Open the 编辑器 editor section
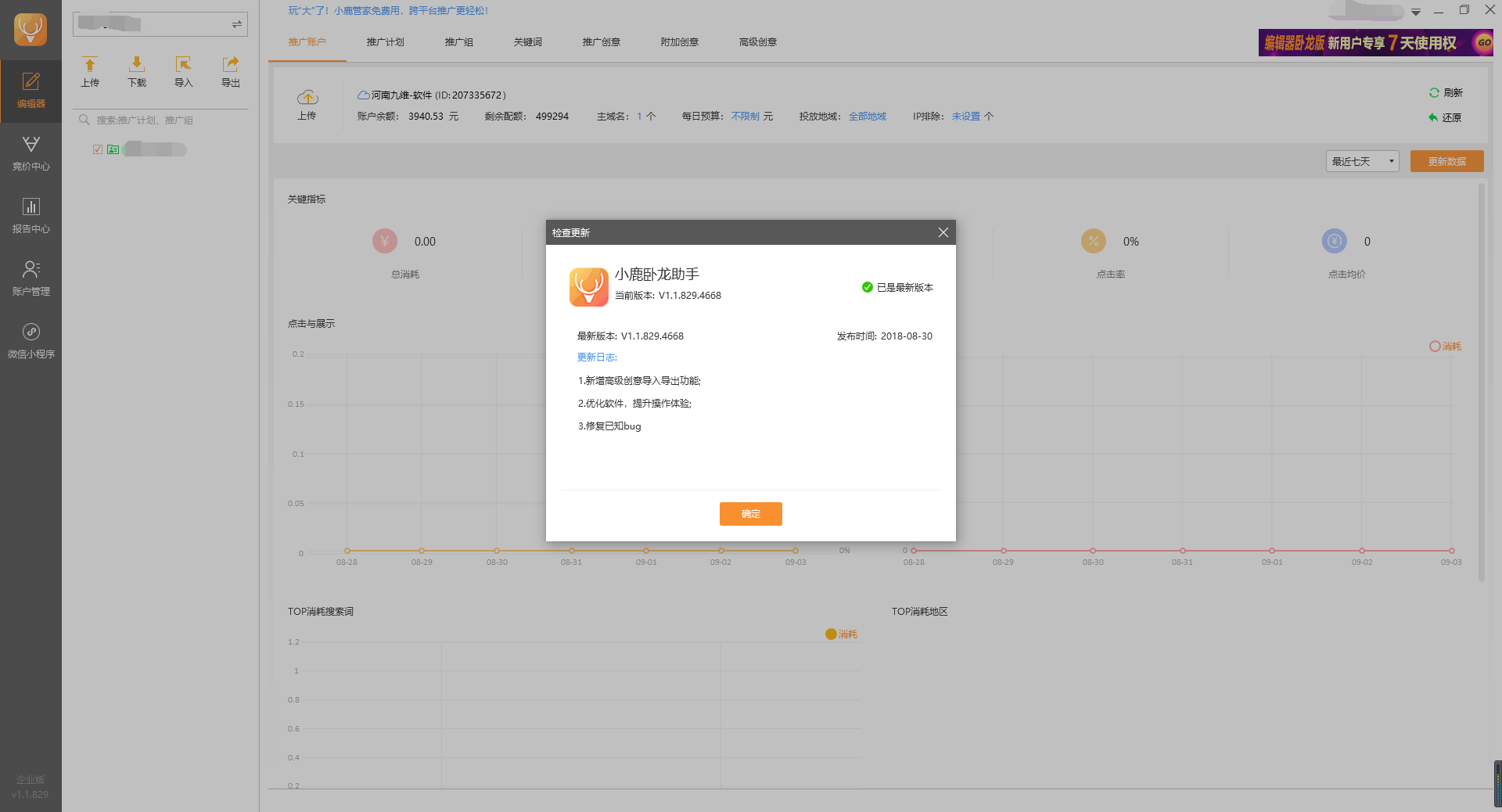The height and width of the screenshot is (812, 1502). (x=31, y=91)
